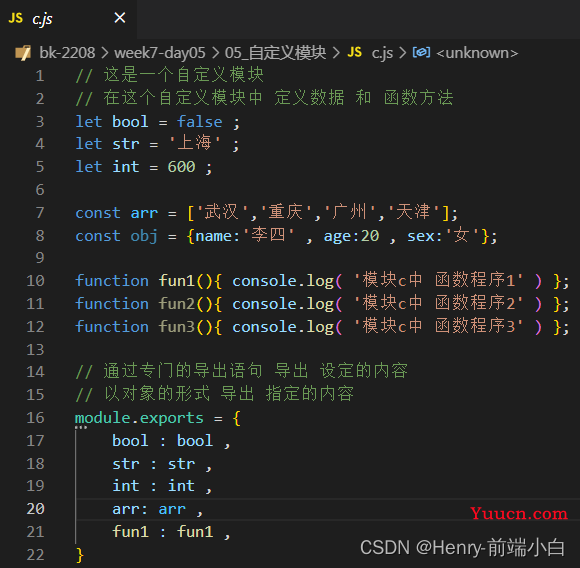The image size is (580, 568).
Task: Click closing brace on line 22
Action: tap(80, 555)
